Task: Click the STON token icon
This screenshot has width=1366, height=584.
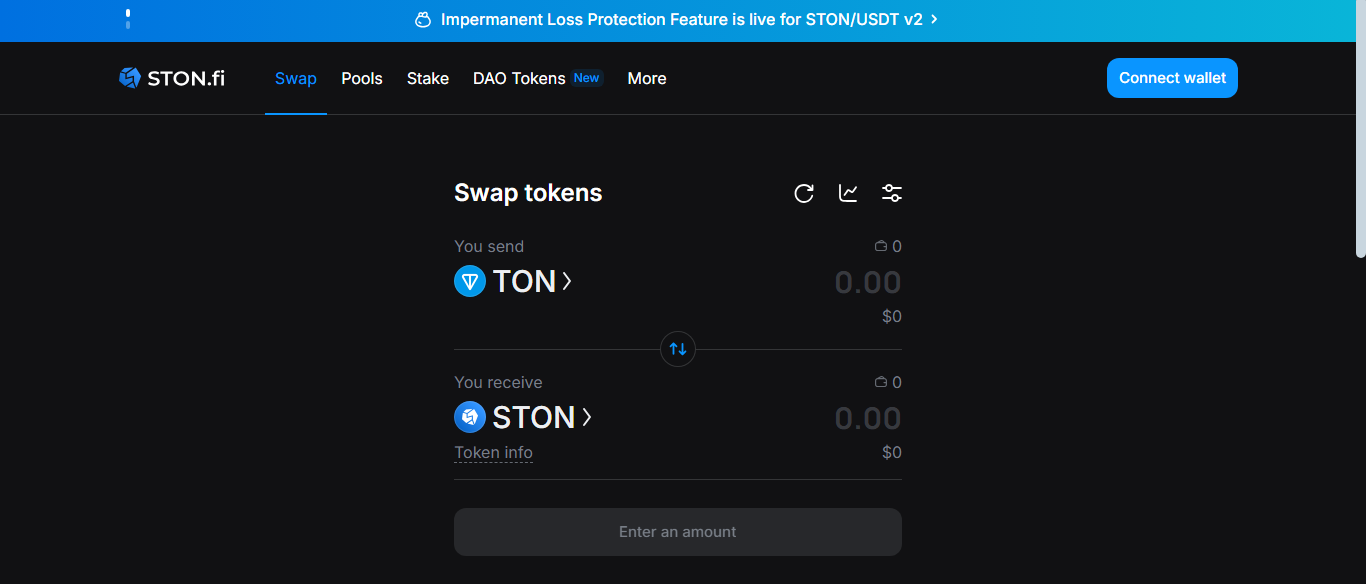Action: pyautogui.click(x=470, y=417)
